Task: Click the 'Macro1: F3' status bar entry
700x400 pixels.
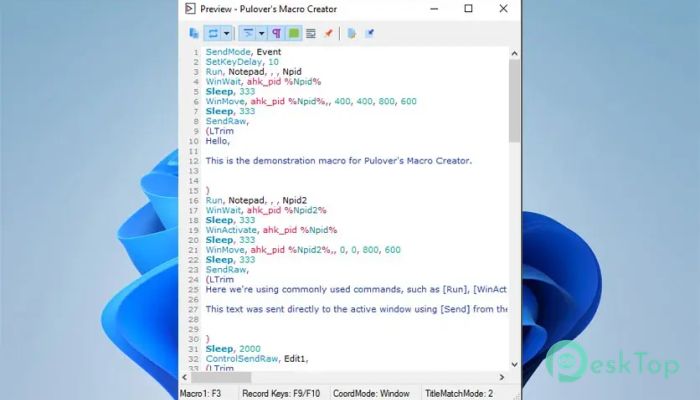Action: click(200, 393)
